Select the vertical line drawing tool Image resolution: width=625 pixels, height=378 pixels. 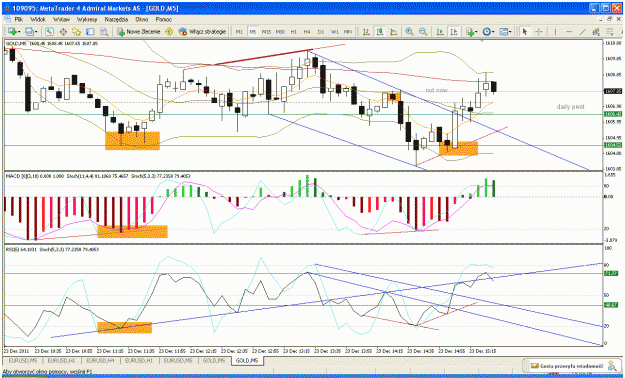(x=555, y=32)
